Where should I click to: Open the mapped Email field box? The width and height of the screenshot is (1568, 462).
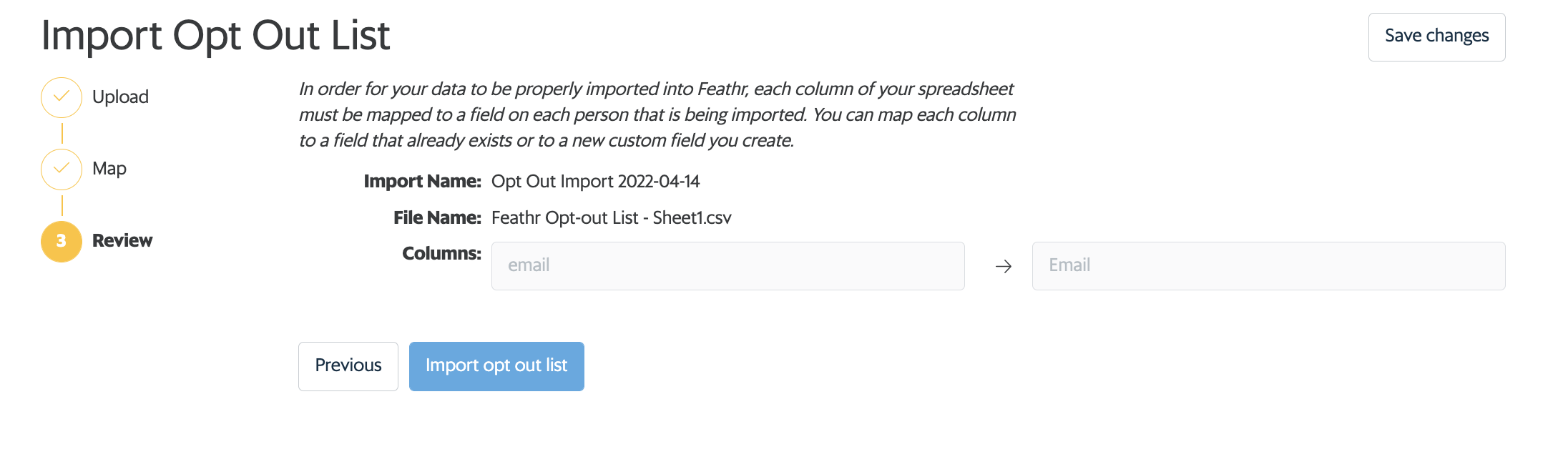1268,265
